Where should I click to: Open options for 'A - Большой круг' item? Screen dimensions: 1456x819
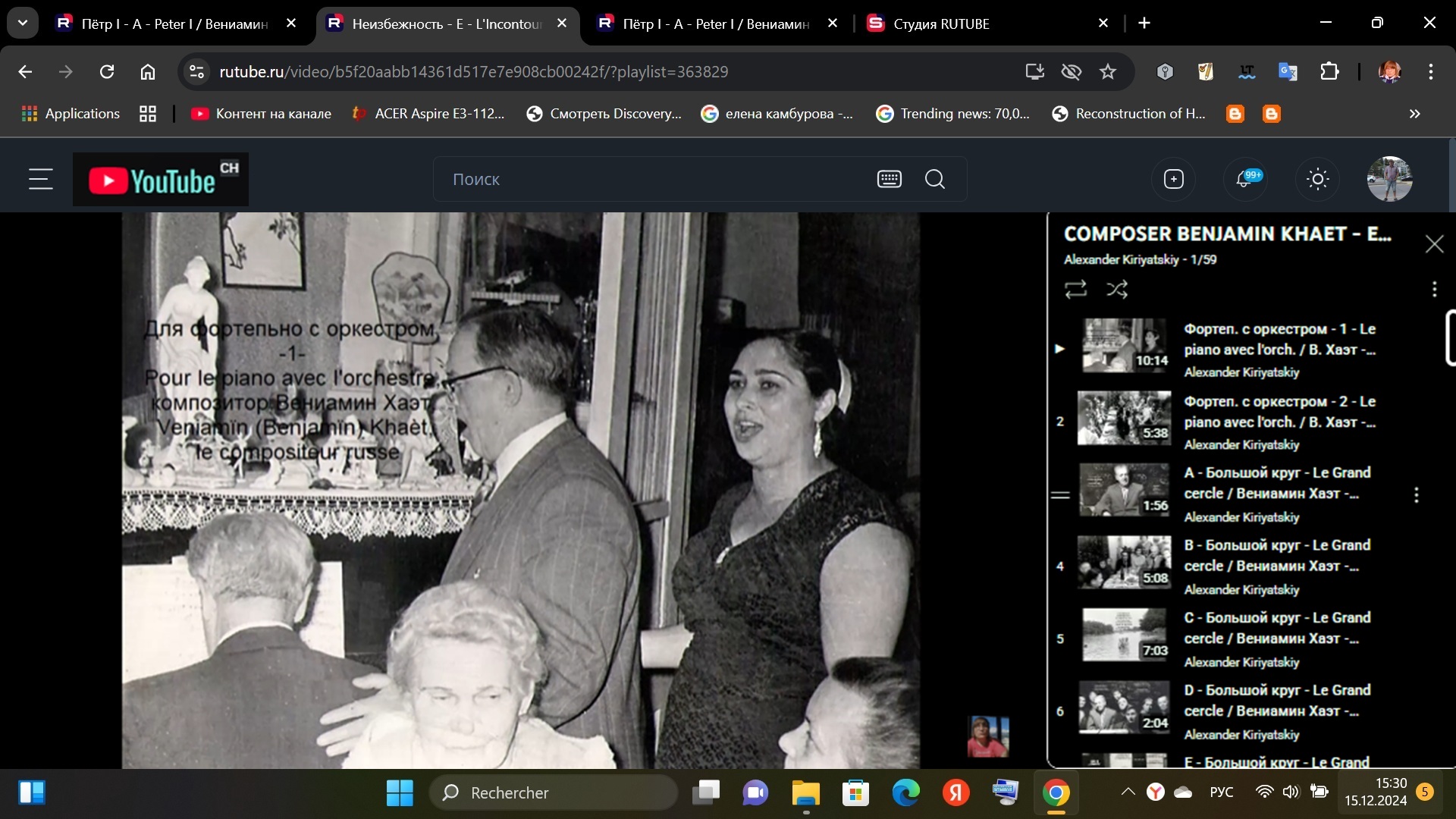coord(1416,495)
